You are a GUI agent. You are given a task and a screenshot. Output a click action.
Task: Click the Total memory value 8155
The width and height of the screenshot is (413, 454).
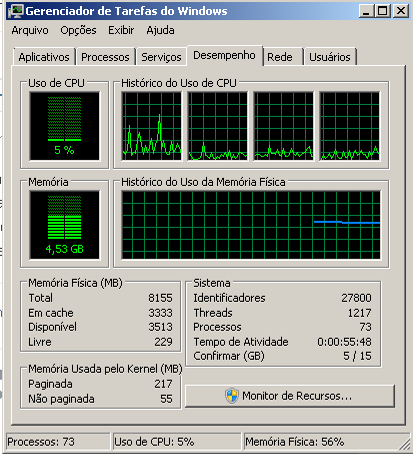(x=160, y=298)
